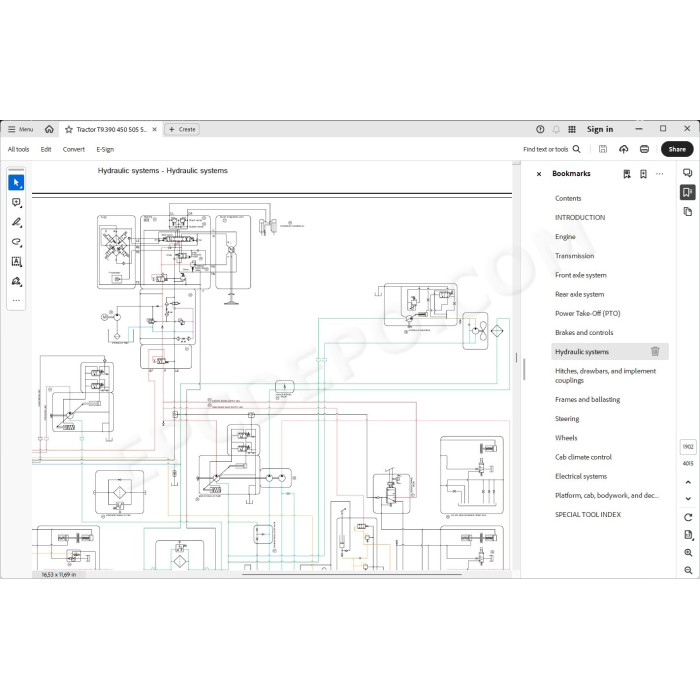This screenshot has width=700, height=700.
Task: Select the arrow selection tool
Action: tap(16, 183)
